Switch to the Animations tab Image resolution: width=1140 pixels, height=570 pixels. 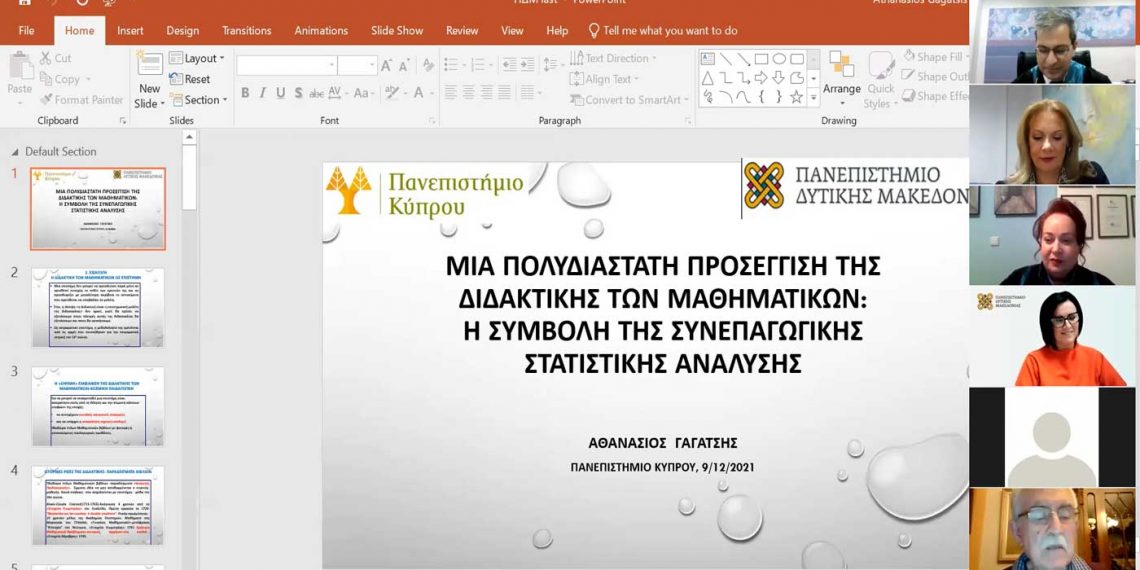pyautogui.click(x=321, y=31)
